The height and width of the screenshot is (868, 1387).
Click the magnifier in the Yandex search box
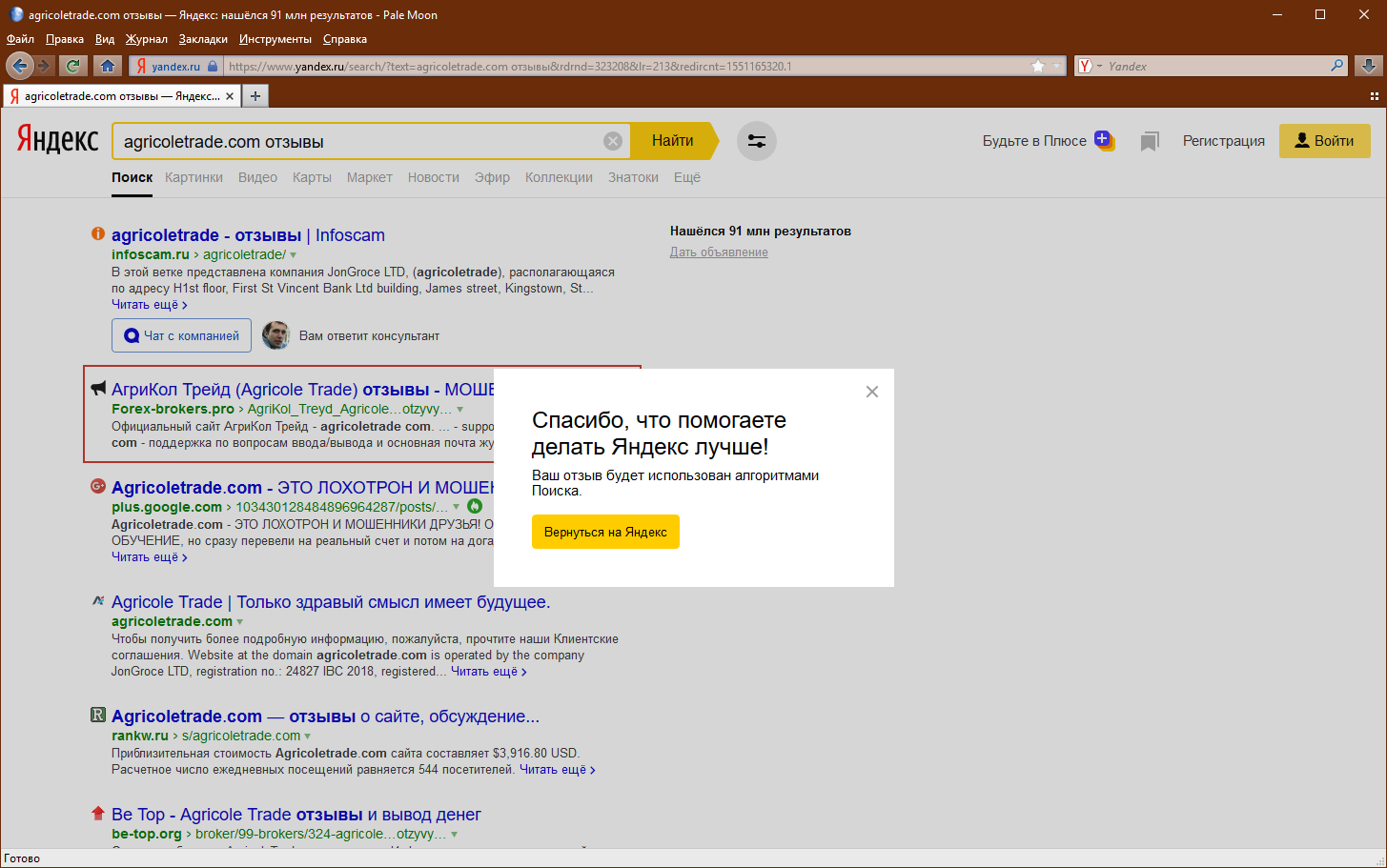coord(1337,66)
